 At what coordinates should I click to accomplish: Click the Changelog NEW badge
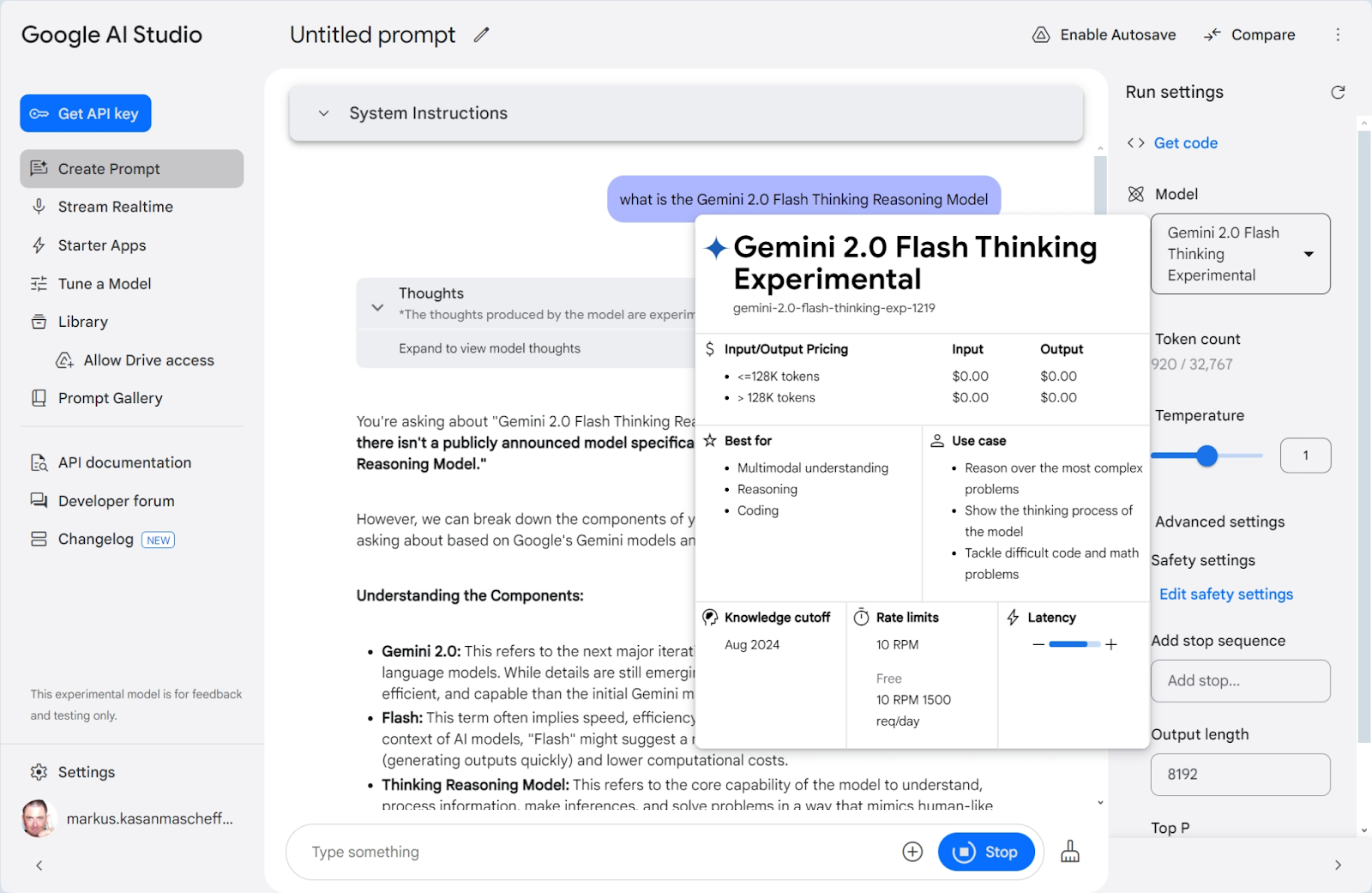159,540
